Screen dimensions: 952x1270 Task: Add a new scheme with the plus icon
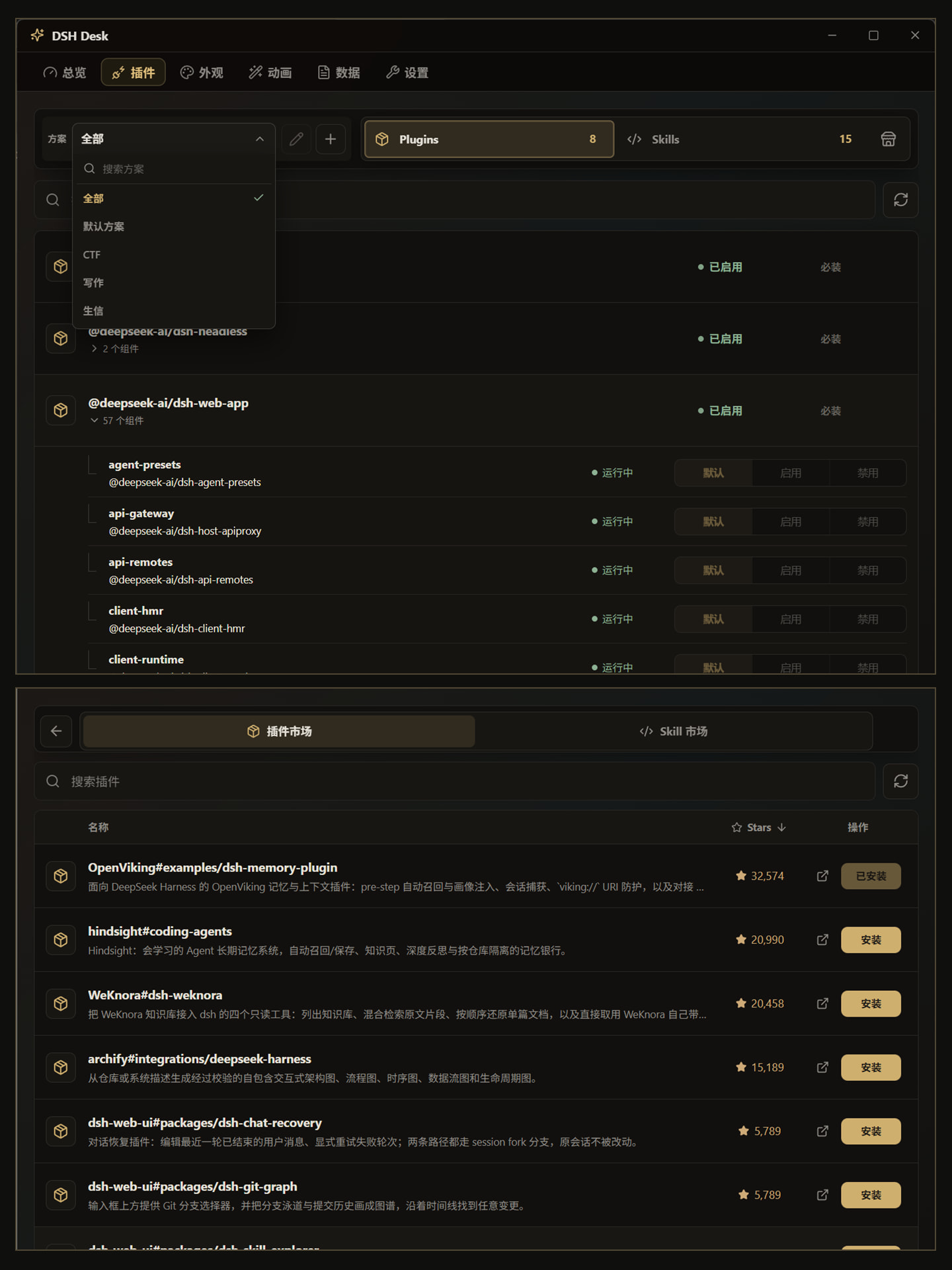coord(331,139)
